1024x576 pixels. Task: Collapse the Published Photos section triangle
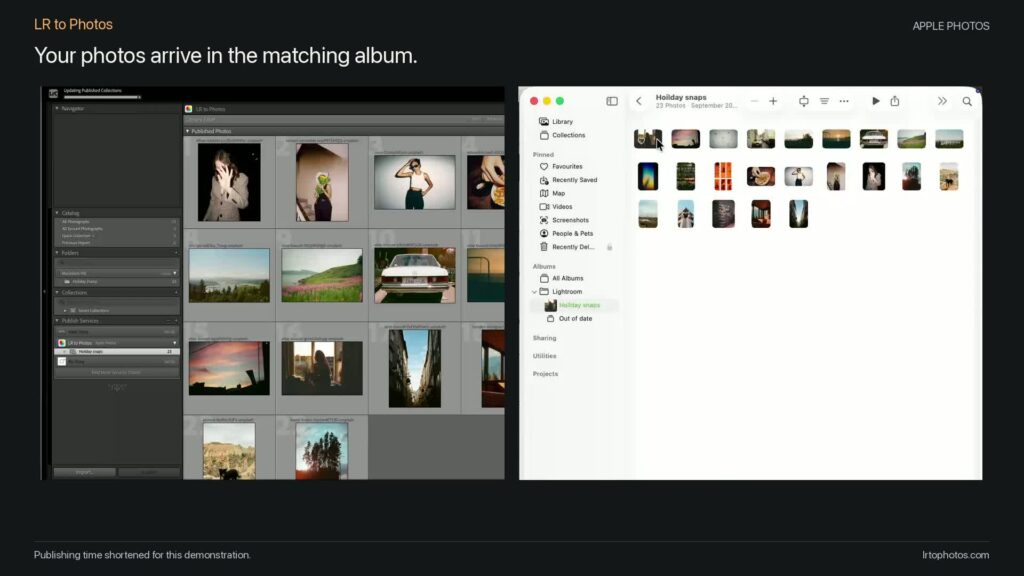click(187, 131)
